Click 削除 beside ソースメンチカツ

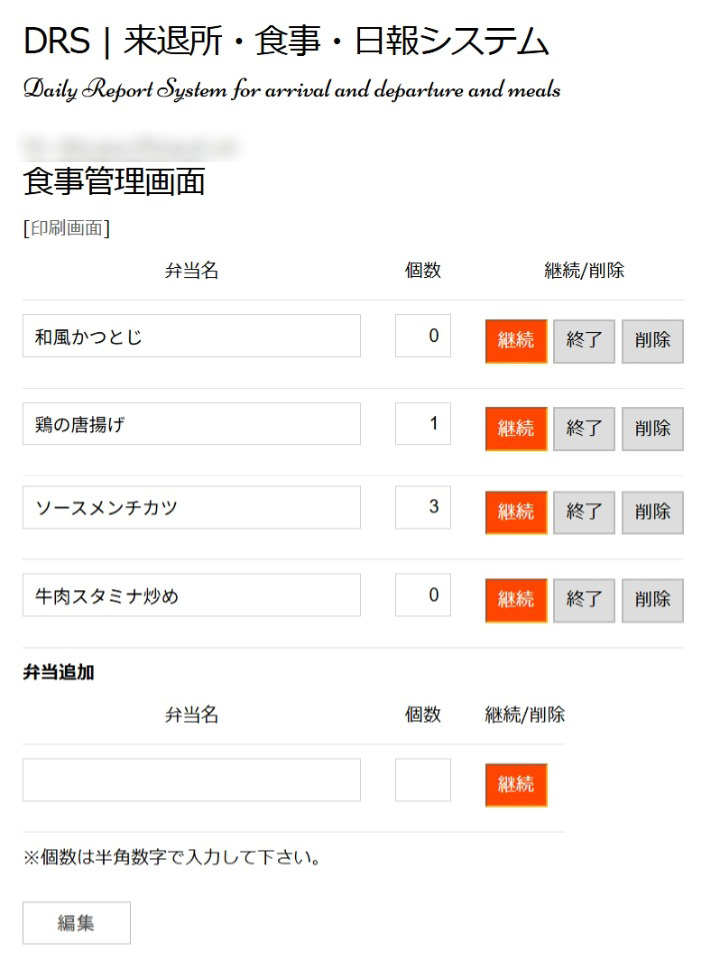click(653, 512)
